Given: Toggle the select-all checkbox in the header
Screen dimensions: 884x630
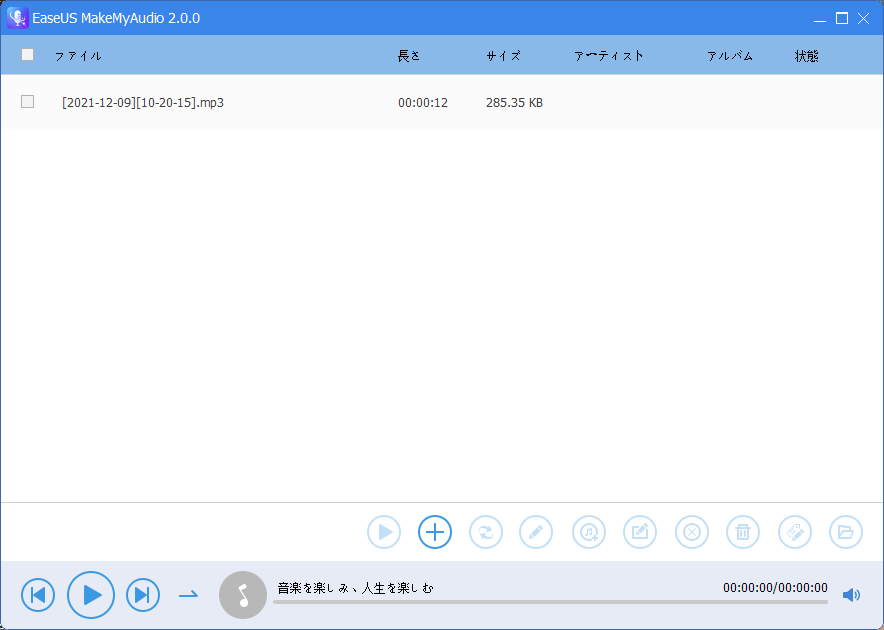Looking at the screenshot, I should pyautogui.click(x=27, y=54).
